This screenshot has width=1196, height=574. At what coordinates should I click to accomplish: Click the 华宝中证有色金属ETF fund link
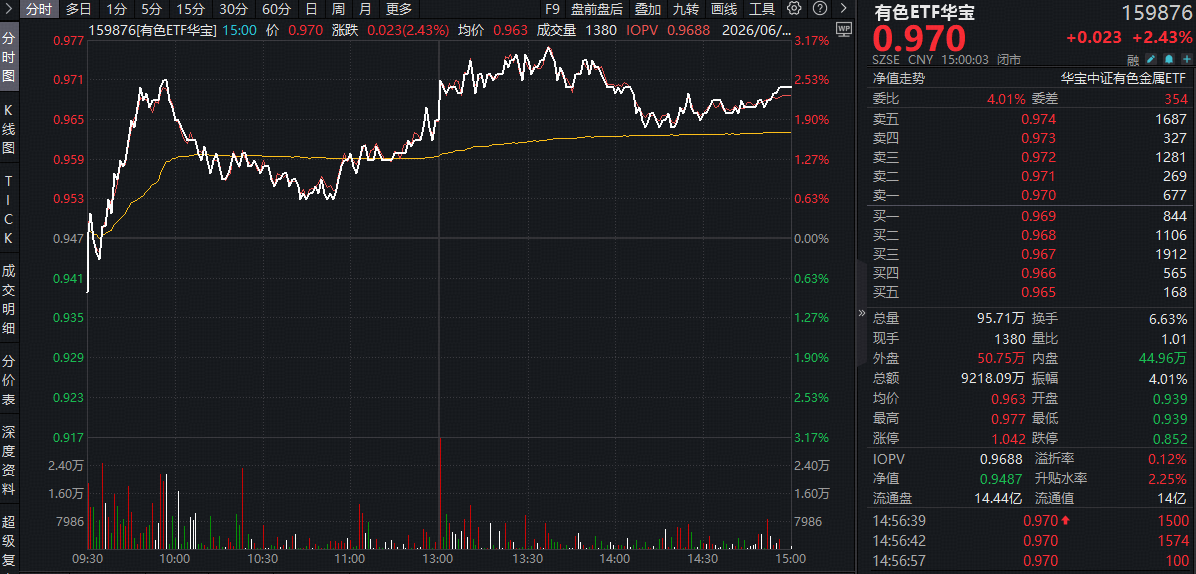click(x=1124, y=79)
